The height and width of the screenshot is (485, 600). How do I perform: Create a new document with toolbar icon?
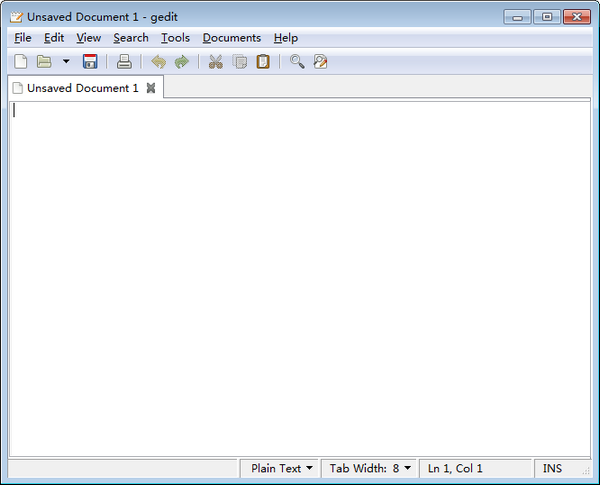pos(20,62)
